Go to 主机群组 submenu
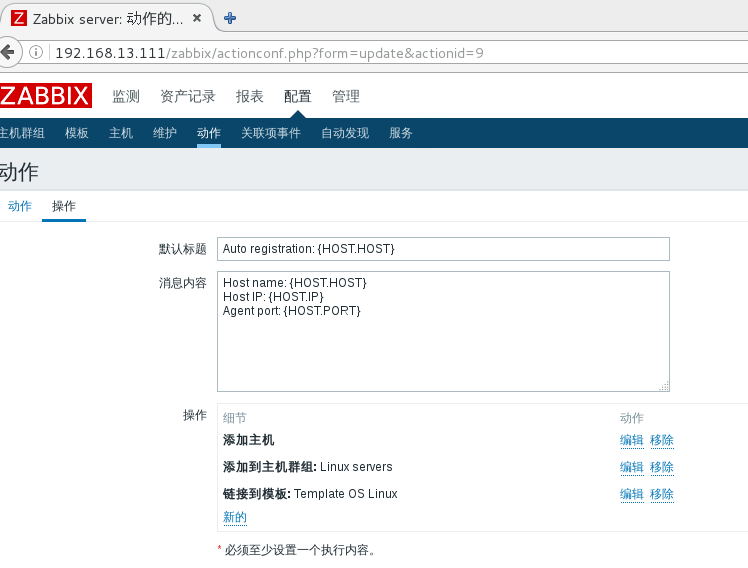This screenshot has width=748, height=568. pos(22,133)
